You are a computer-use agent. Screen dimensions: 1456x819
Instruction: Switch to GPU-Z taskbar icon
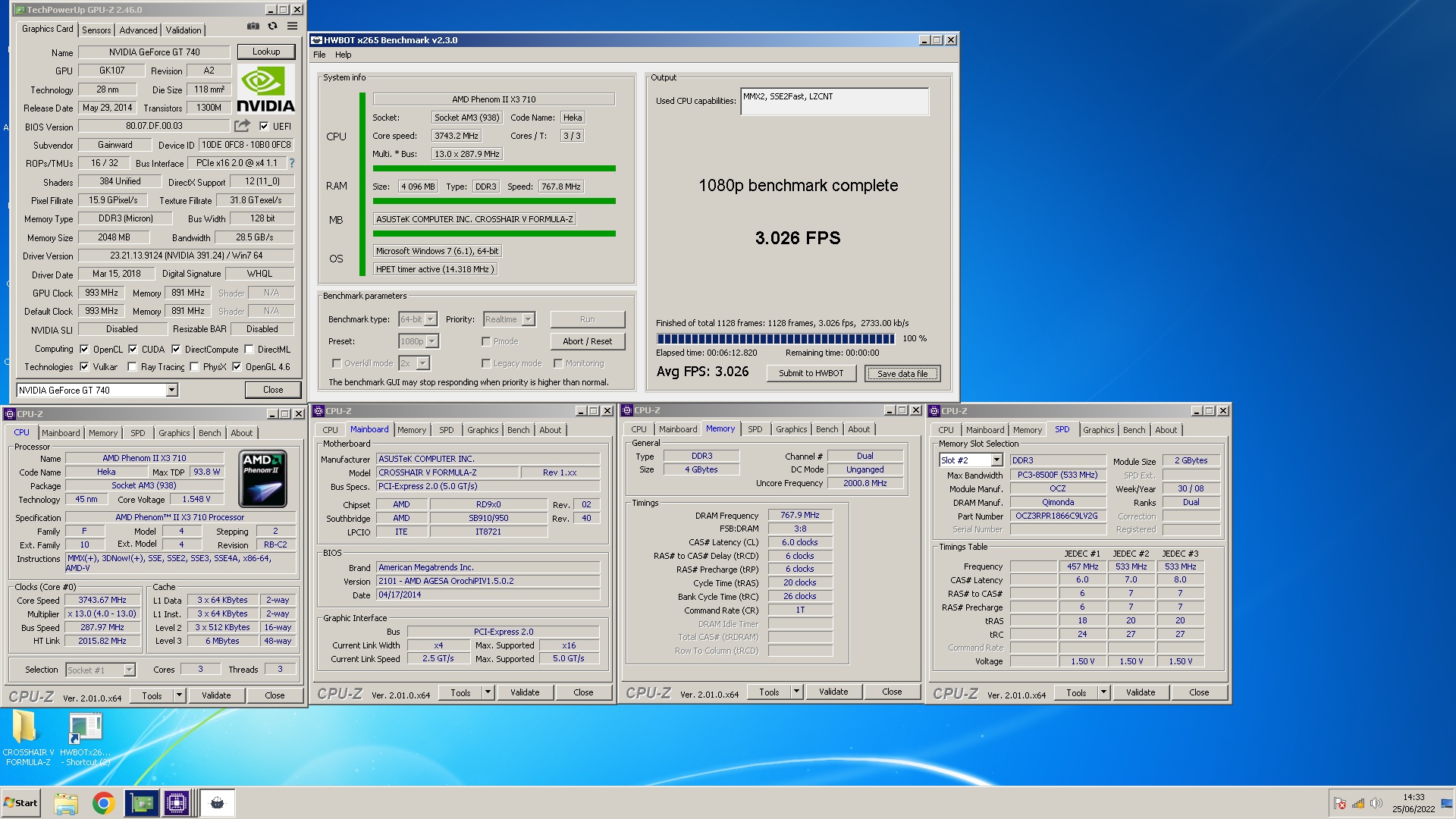coord(142,803)
